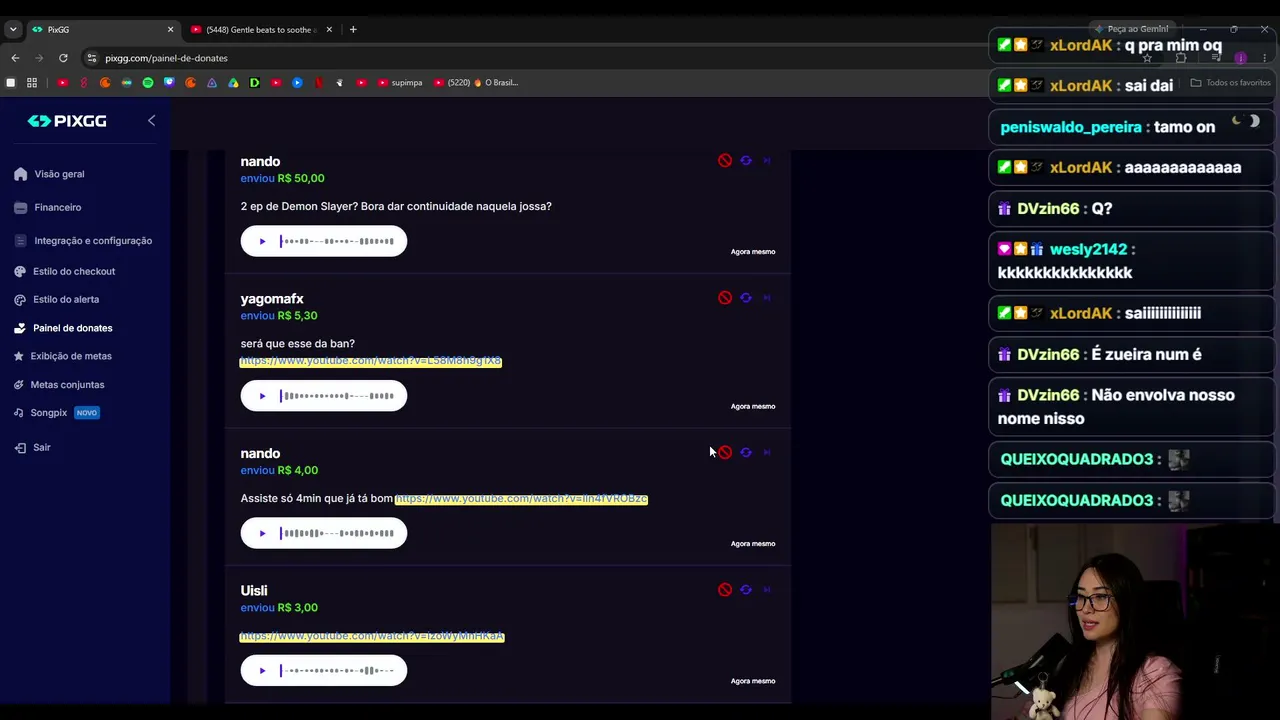
Task: Go to Integração e configuração
Action: tap(83, 241)
